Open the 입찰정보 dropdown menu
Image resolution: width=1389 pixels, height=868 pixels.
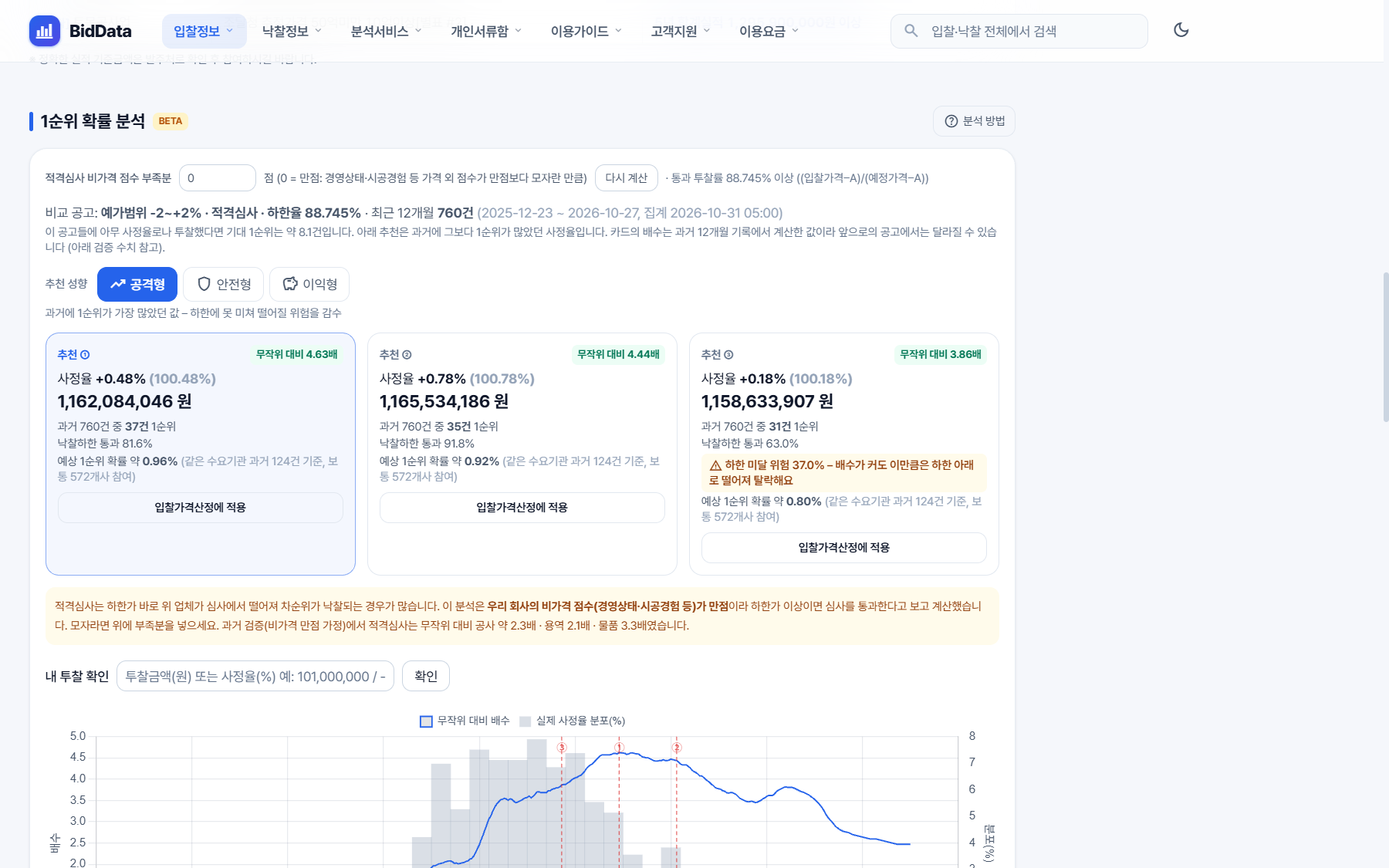click(x=204, y=31)
